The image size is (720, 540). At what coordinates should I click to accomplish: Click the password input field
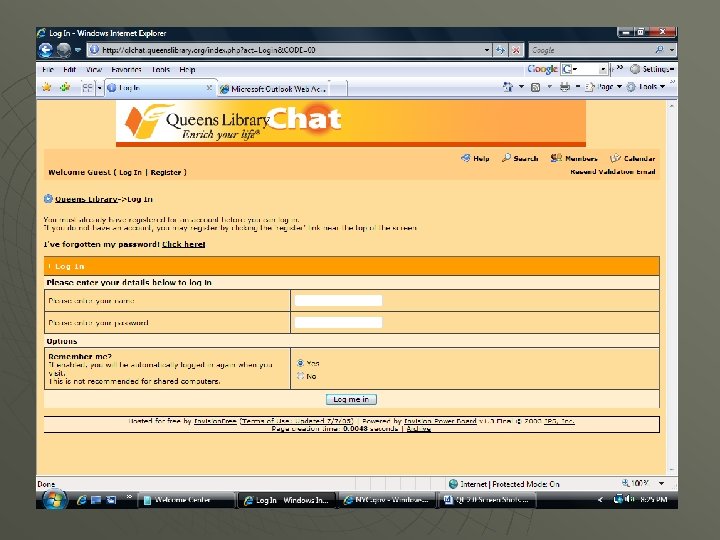(x=338, y=322)
